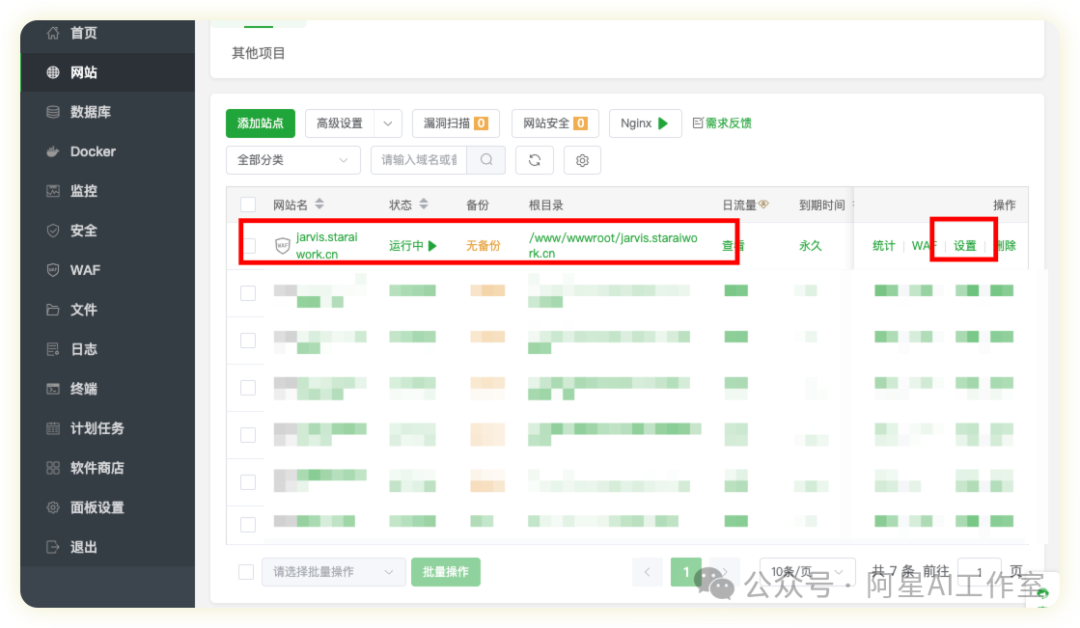Click the 终端 terminal icon in sidebar
Image resolution: width=1080 pixels, height=628 pixels.
(x=53, y=388)
